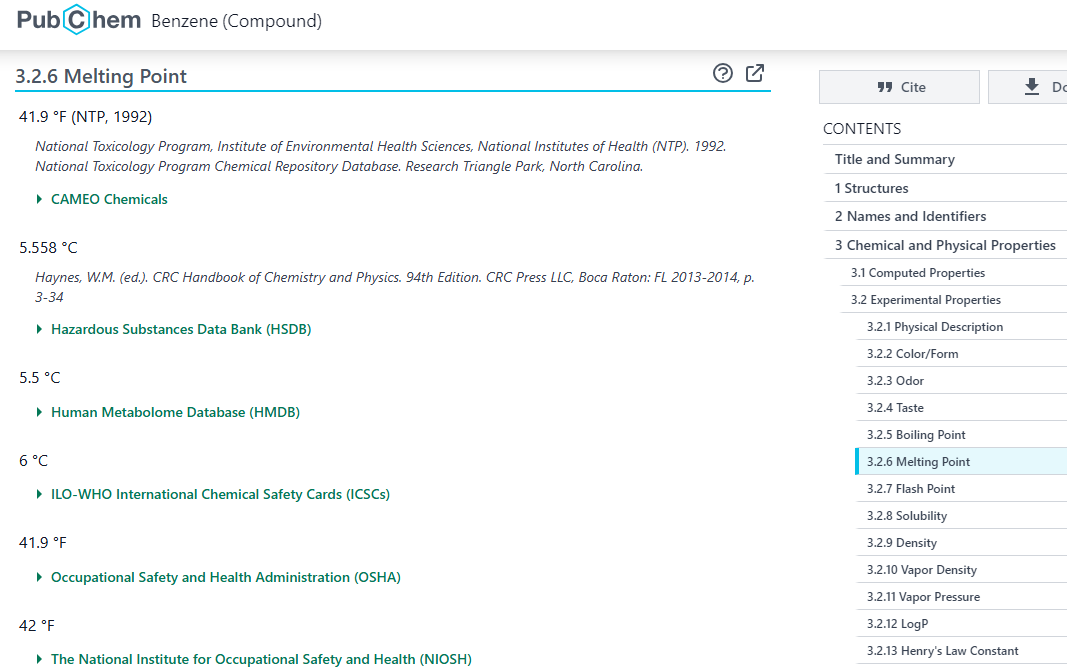Open CAMEO Chemicals source link
This screenshot has width=1067, height=671.
[x=109, y=199]
